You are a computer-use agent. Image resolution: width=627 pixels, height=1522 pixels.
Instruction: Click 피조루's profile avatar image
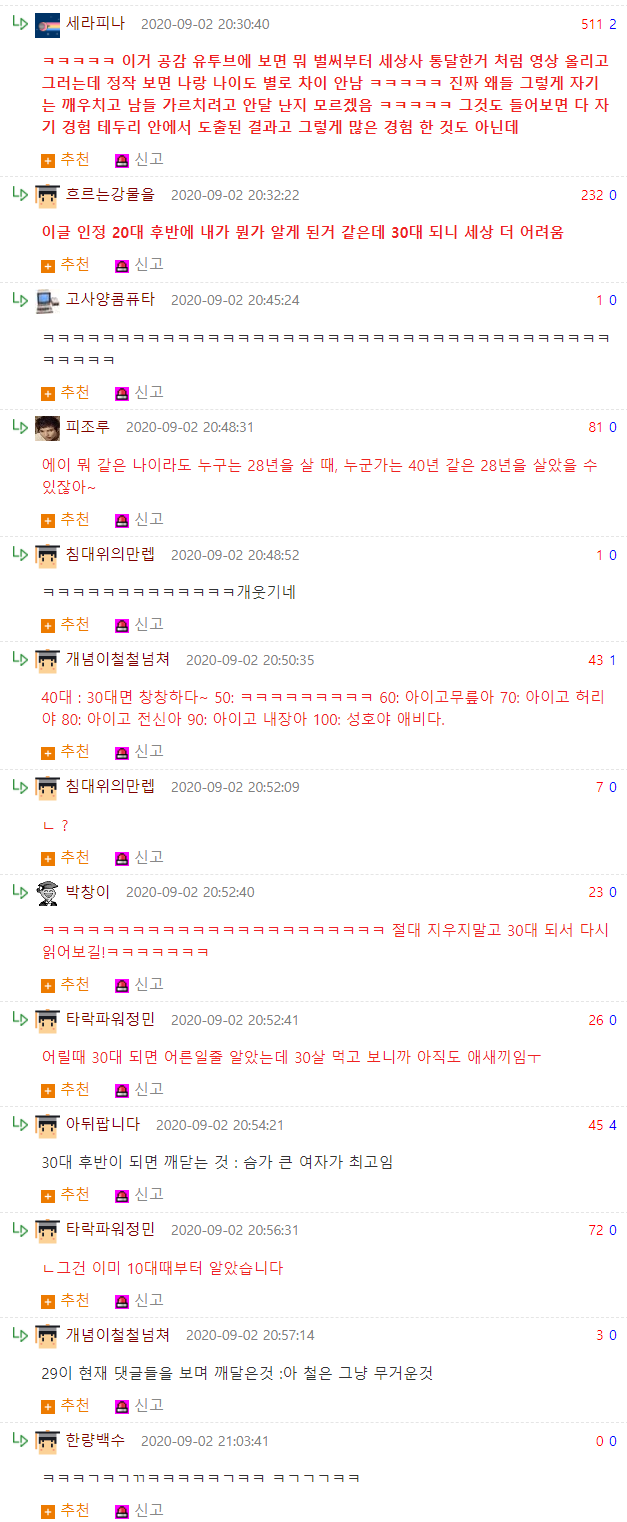(x=47, y=428)
